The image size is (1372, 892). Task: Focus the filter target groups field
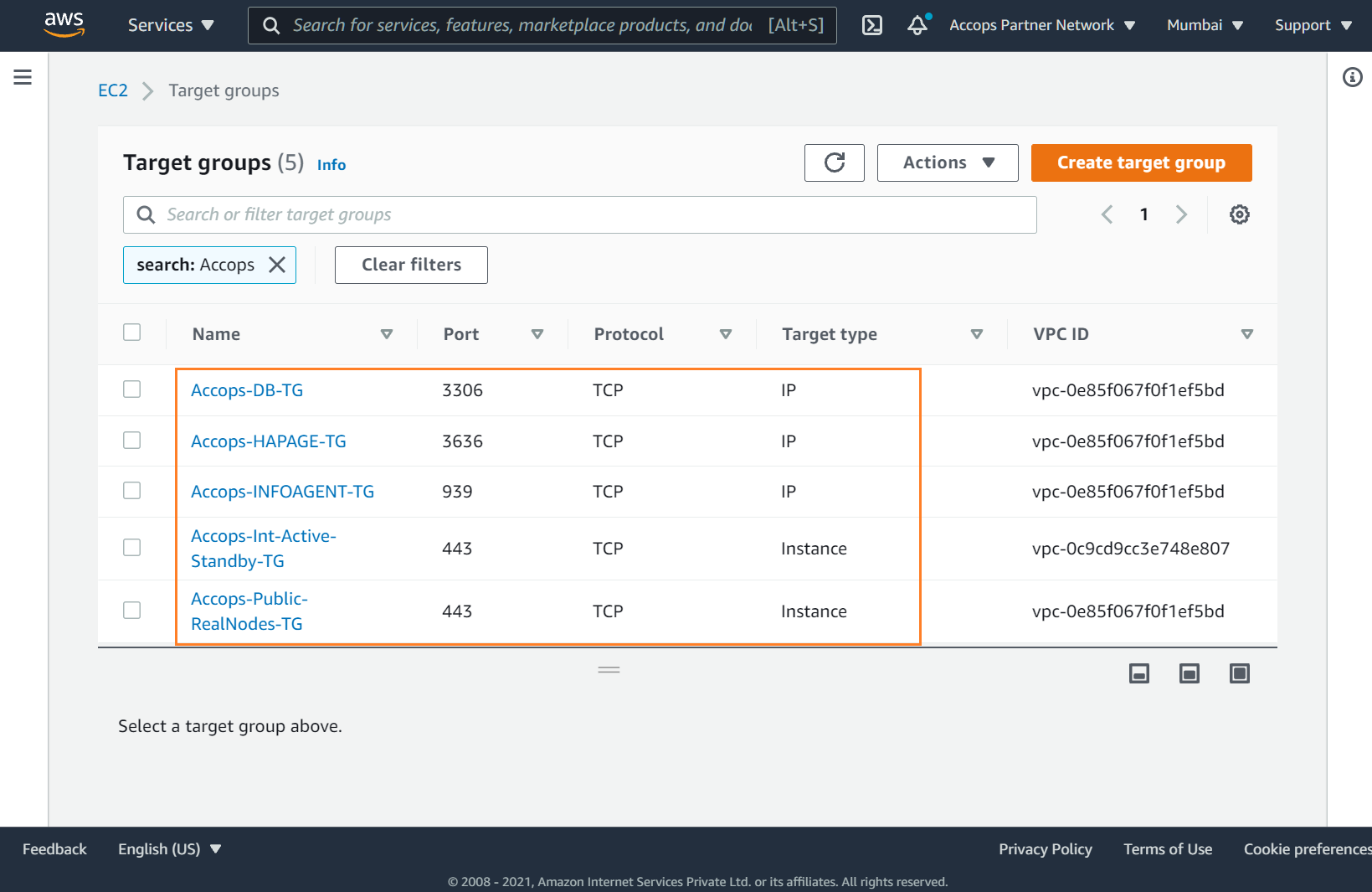point(579,214)
